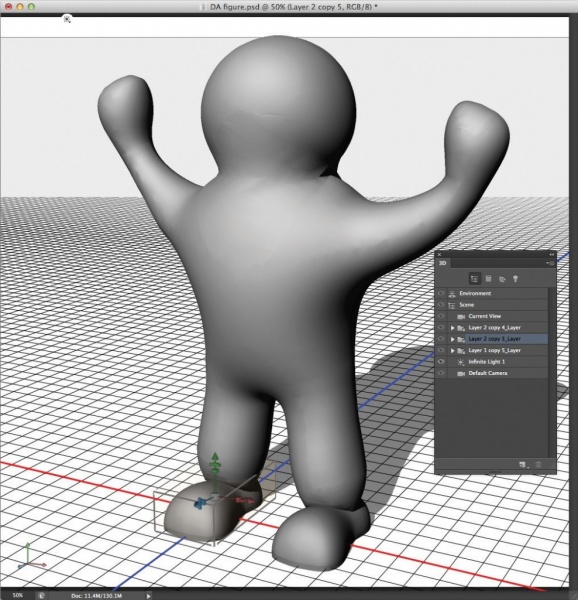The width and height of the screenshot is (578, 600).
Task: Click the trash icon in 3D panel
Action: [x=538, y=465]
